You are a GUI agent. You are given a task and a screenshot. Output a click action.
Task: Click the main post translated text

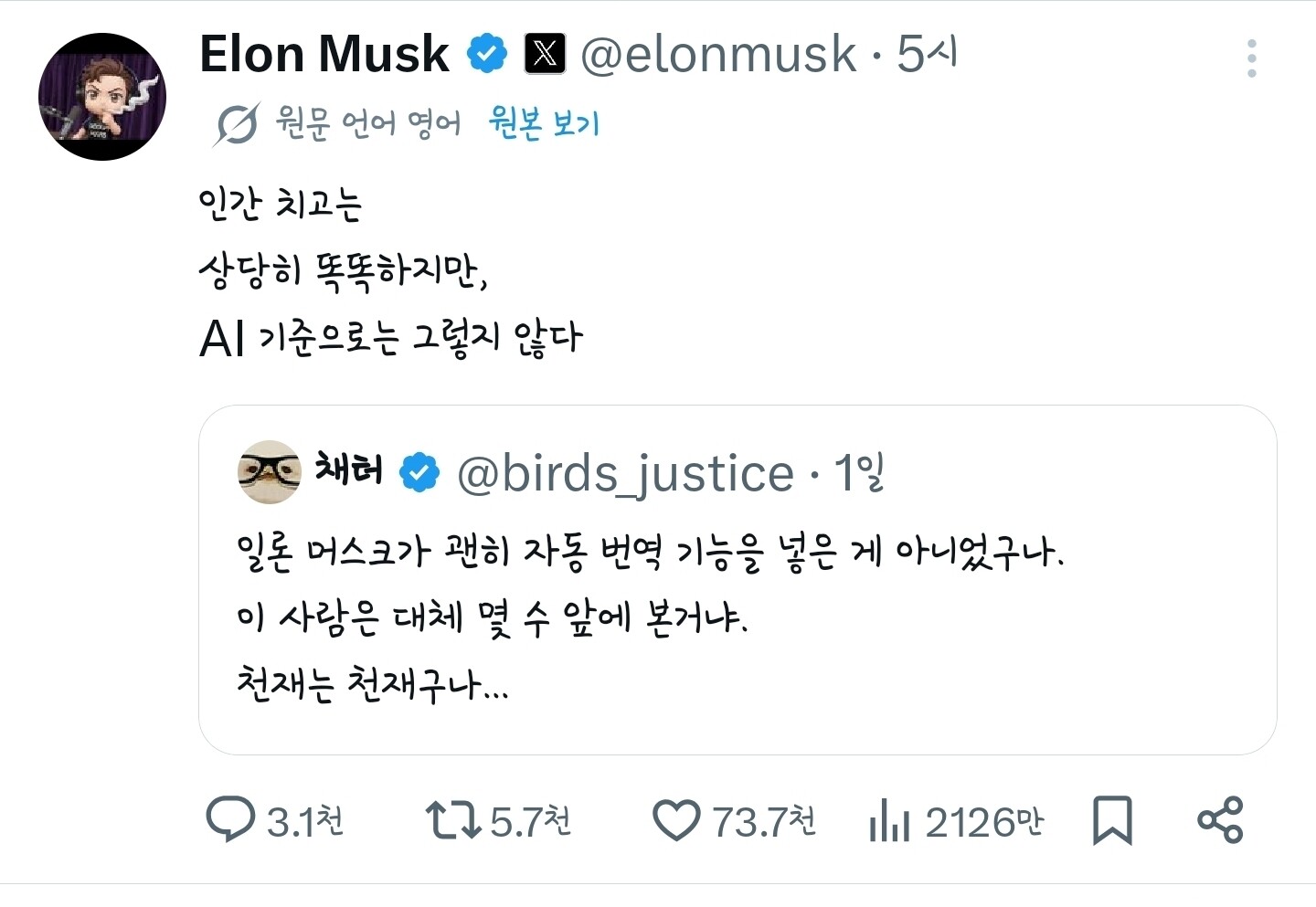[390, 270]
